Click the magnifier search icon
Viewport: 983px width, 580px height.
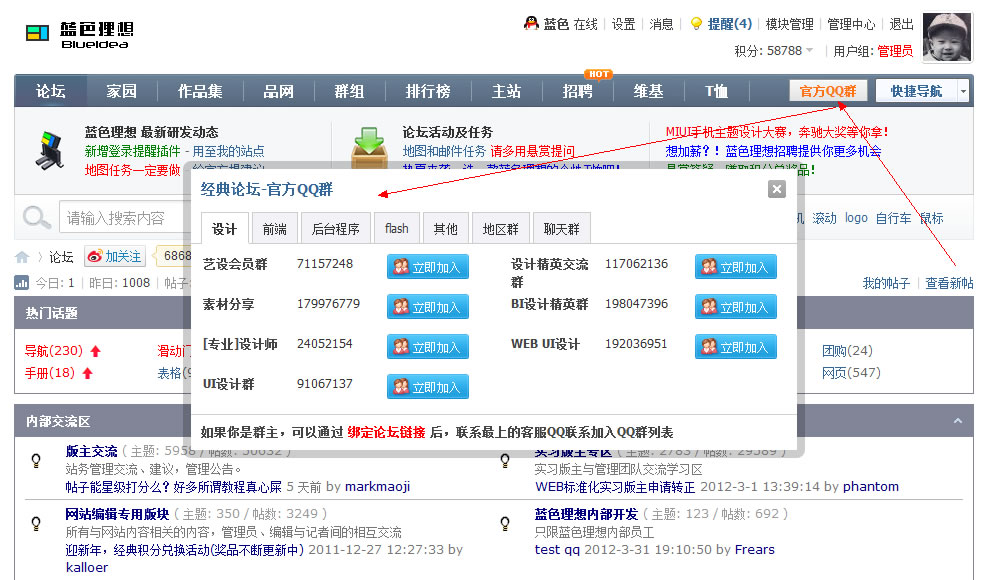[x=36, y=218]
